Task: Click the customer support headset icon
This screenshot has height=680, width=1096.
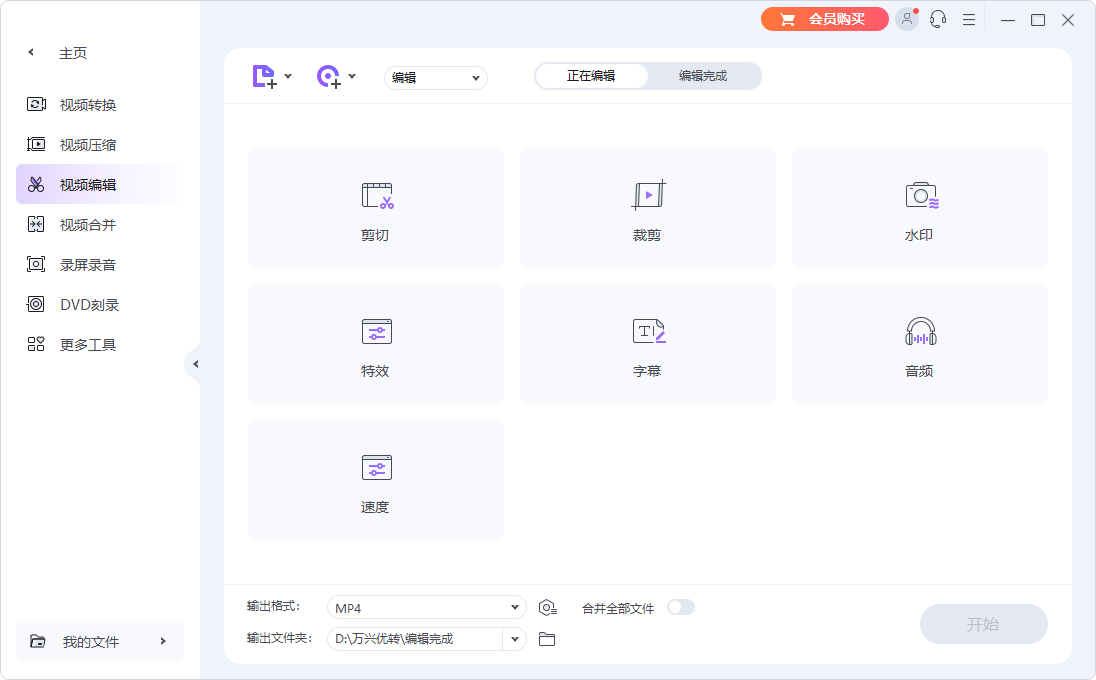Action: point(937,19)
